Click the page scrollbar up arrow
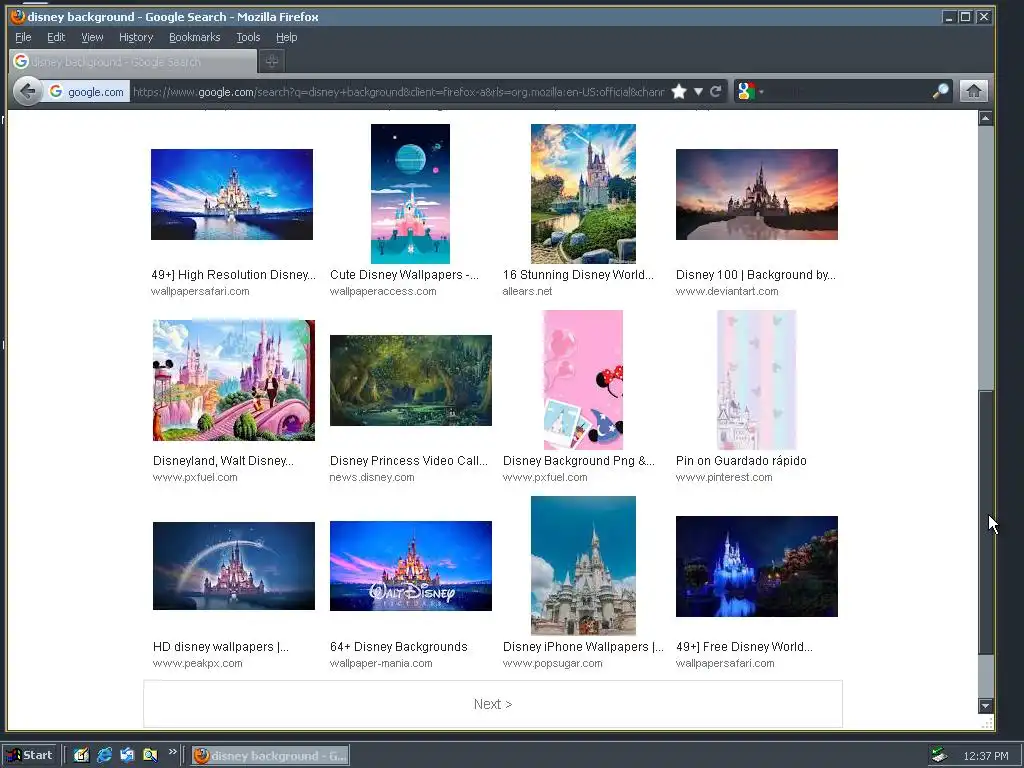The image size is (1024, 768). [x=985, y=118]
